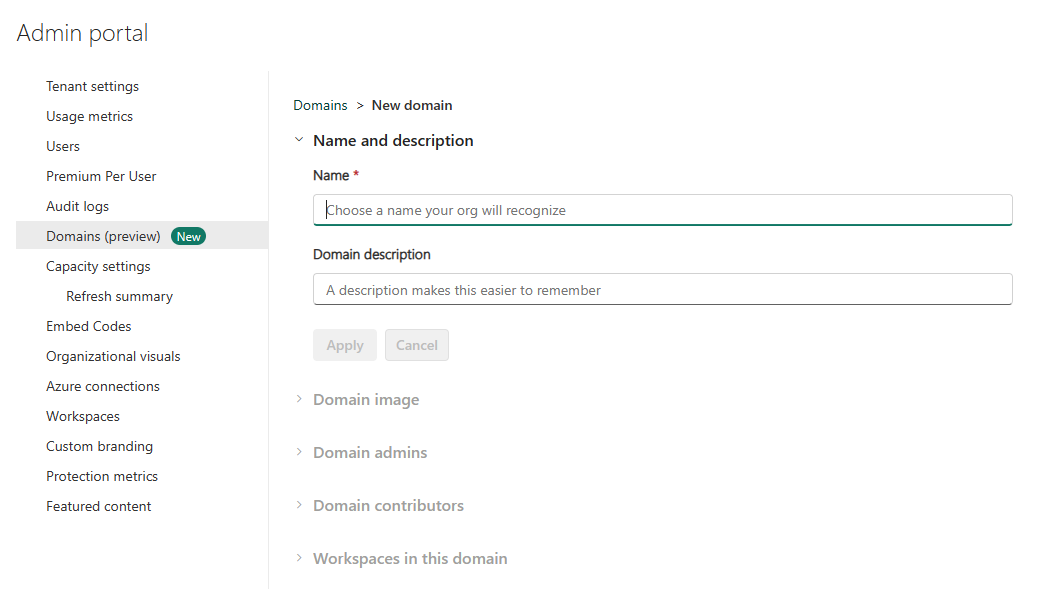Screen dimensions: 1046x589
Task: Select Domains (preview) in the sidebar
Action: (x=105, y=235)
